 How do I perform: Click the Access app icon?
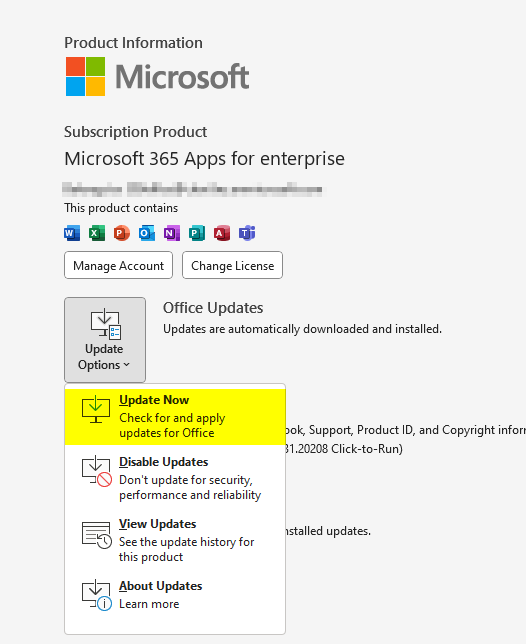(222, 233)
